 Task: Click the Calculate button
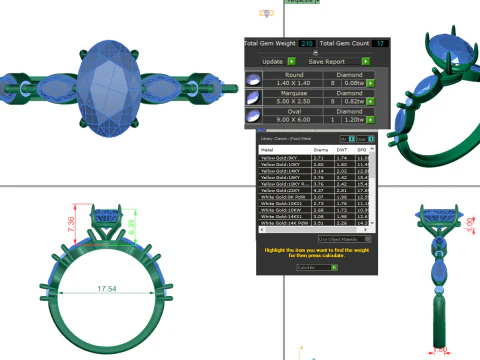(317, 267)
